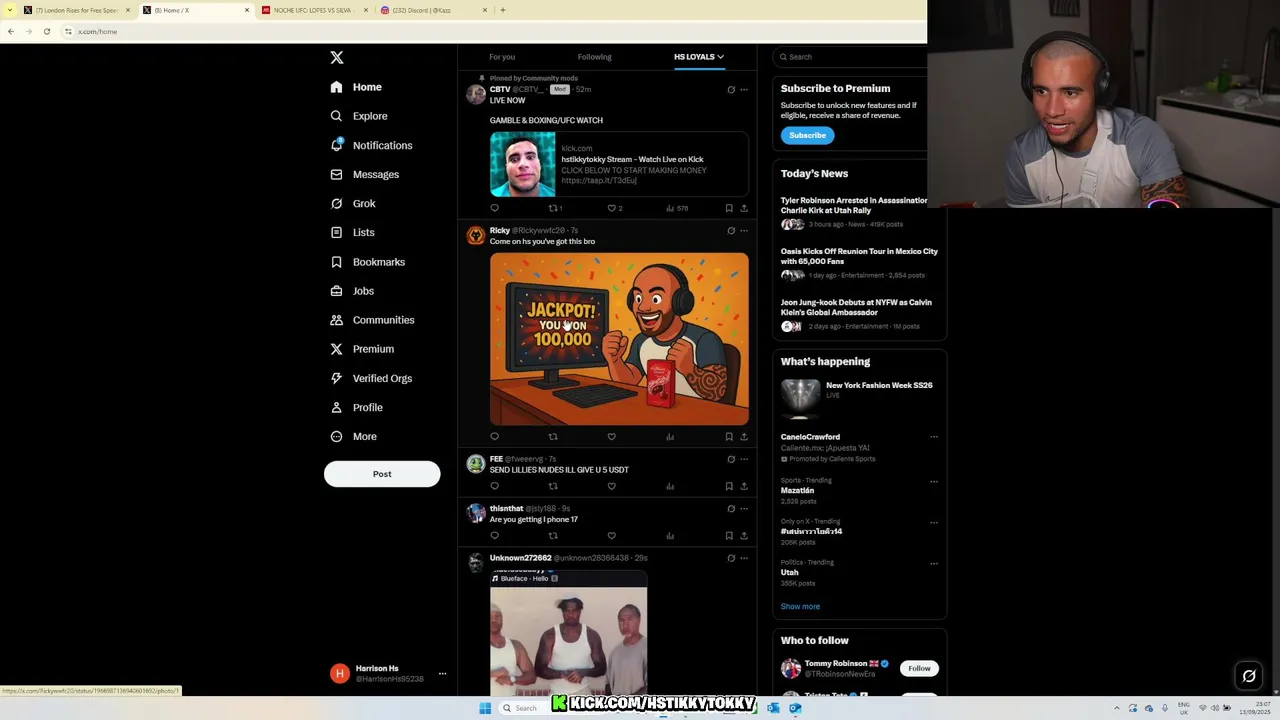
Task: Open kick.com stream link card
Action: click(x=619, y=164)
